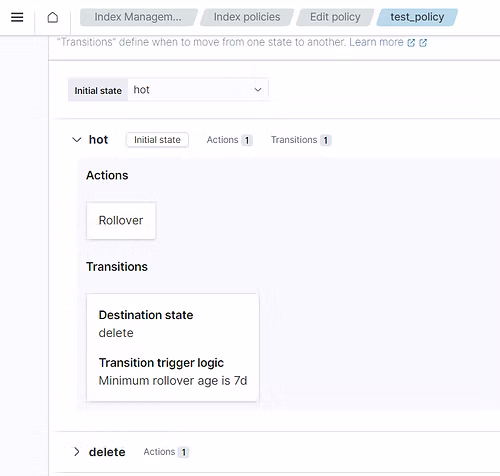Open the Index Management breadcrumb
The width and height of the screenshot is (500, 476).
138,17
